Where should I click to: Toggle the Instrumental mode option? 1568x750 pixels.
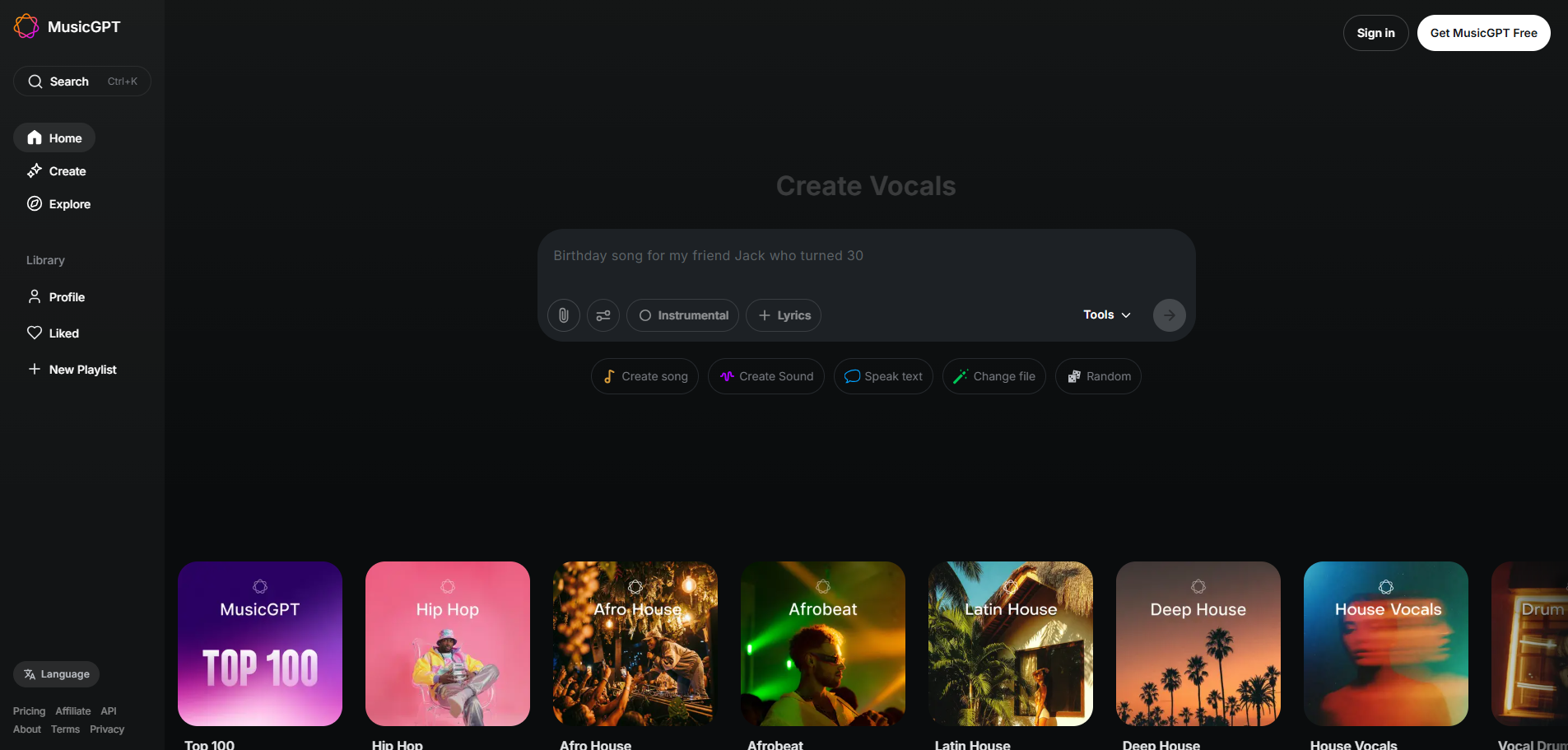coord(682,315)
